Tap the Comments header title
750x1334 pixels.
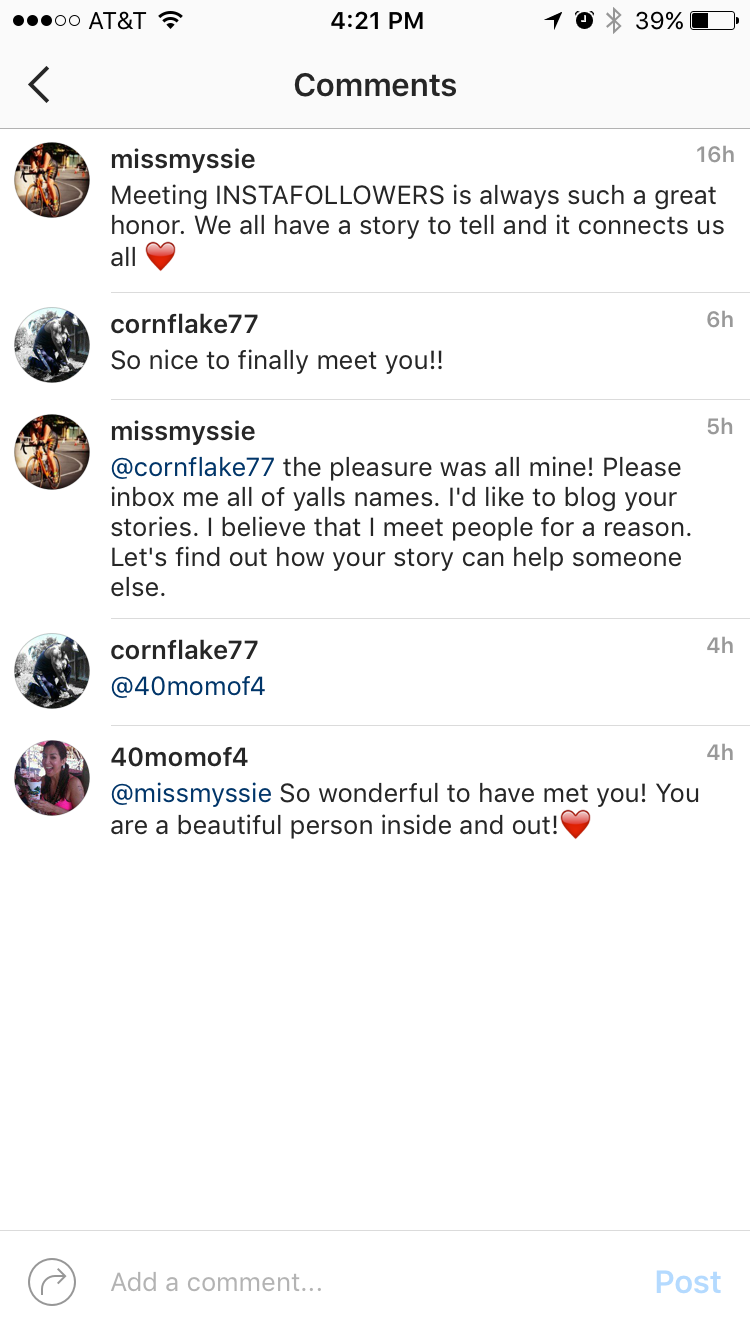375,85
